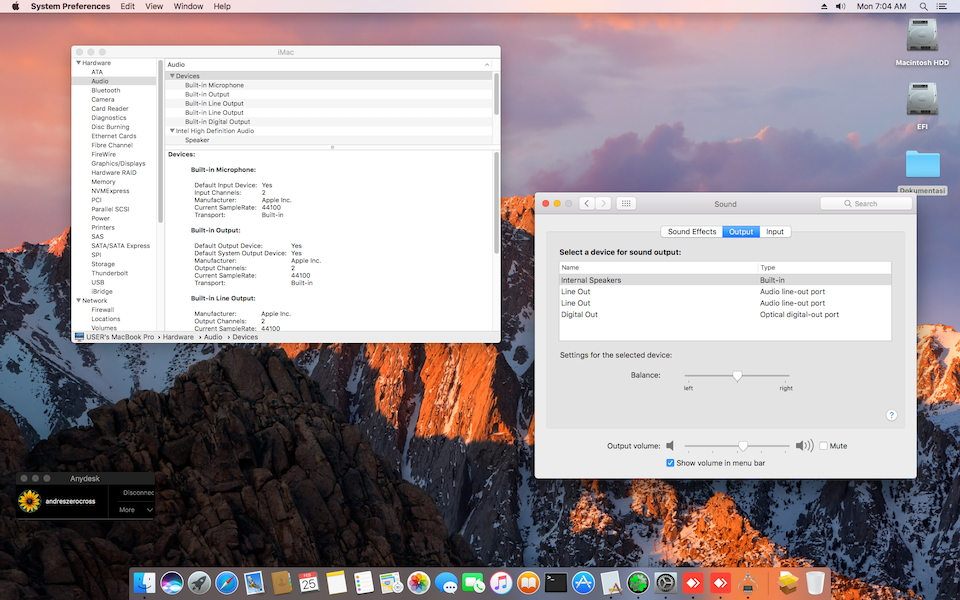Select the EFI drive on desktop
The width and height of the screenshot is (960, 600).
pos(922,105)
